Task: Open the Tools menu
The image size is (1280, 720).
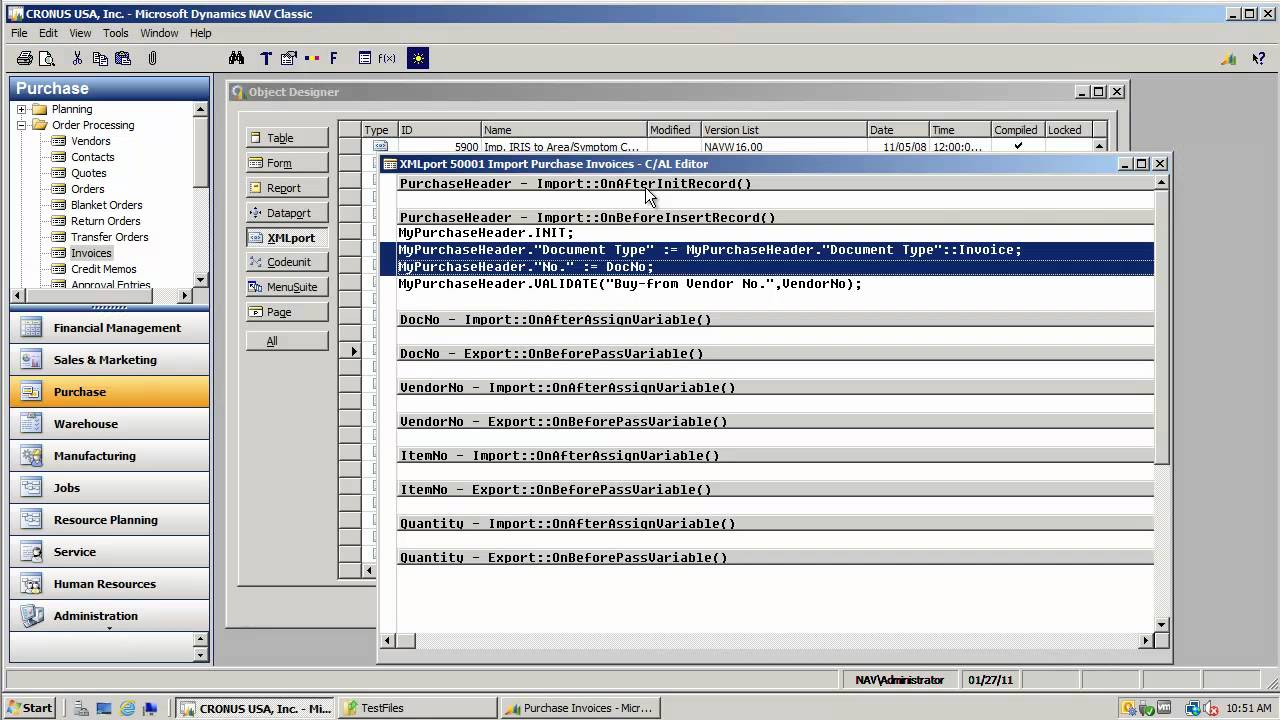Action: (115, 33)
